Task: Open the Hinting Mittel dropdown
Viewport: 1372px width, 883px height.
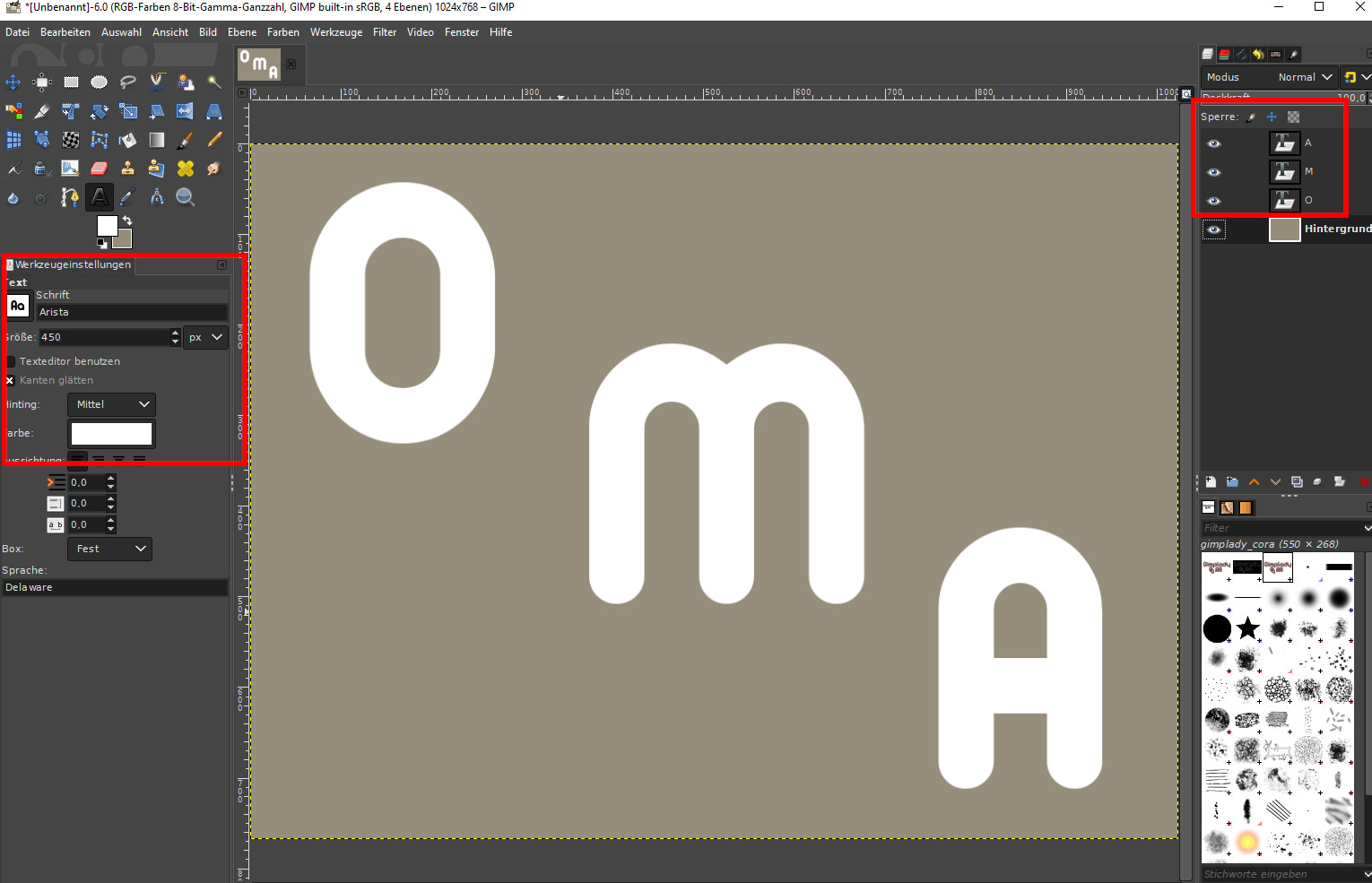Action: coord(111,404)
